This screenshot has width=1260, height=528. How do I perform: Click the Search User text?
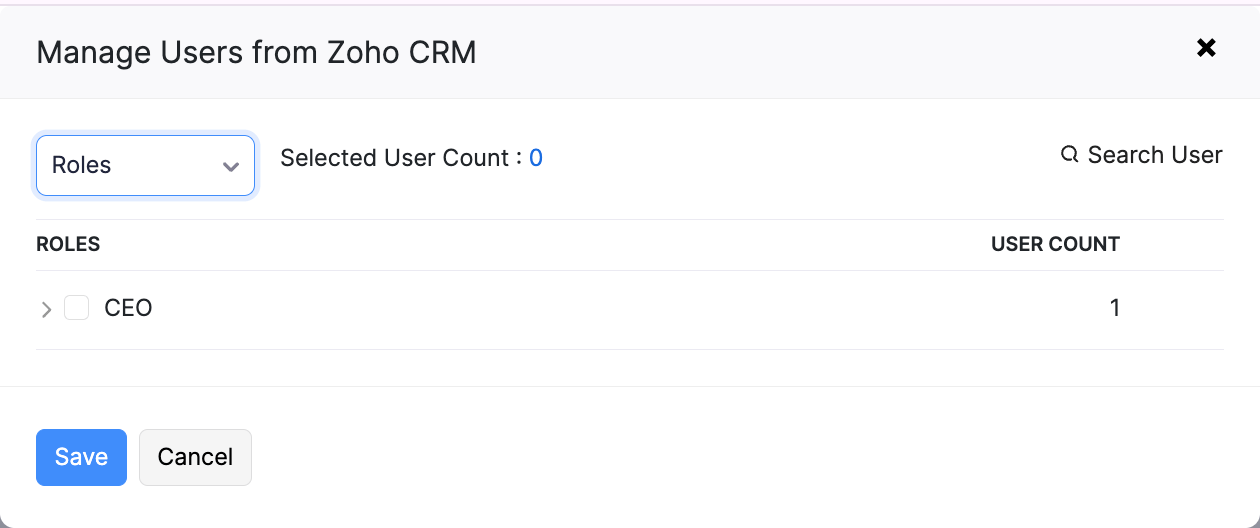[1154, 155]
